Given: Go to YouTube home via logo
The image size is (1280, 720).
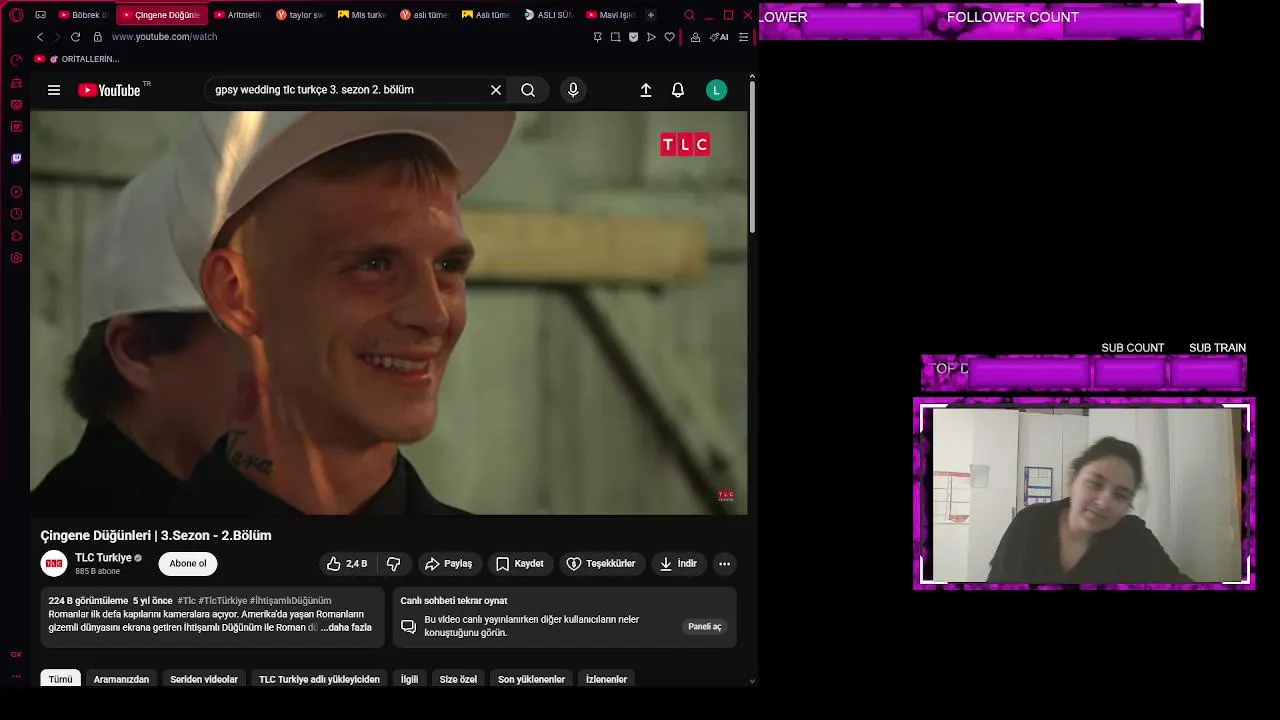Looking at the screenshot, I should [110, 90].
